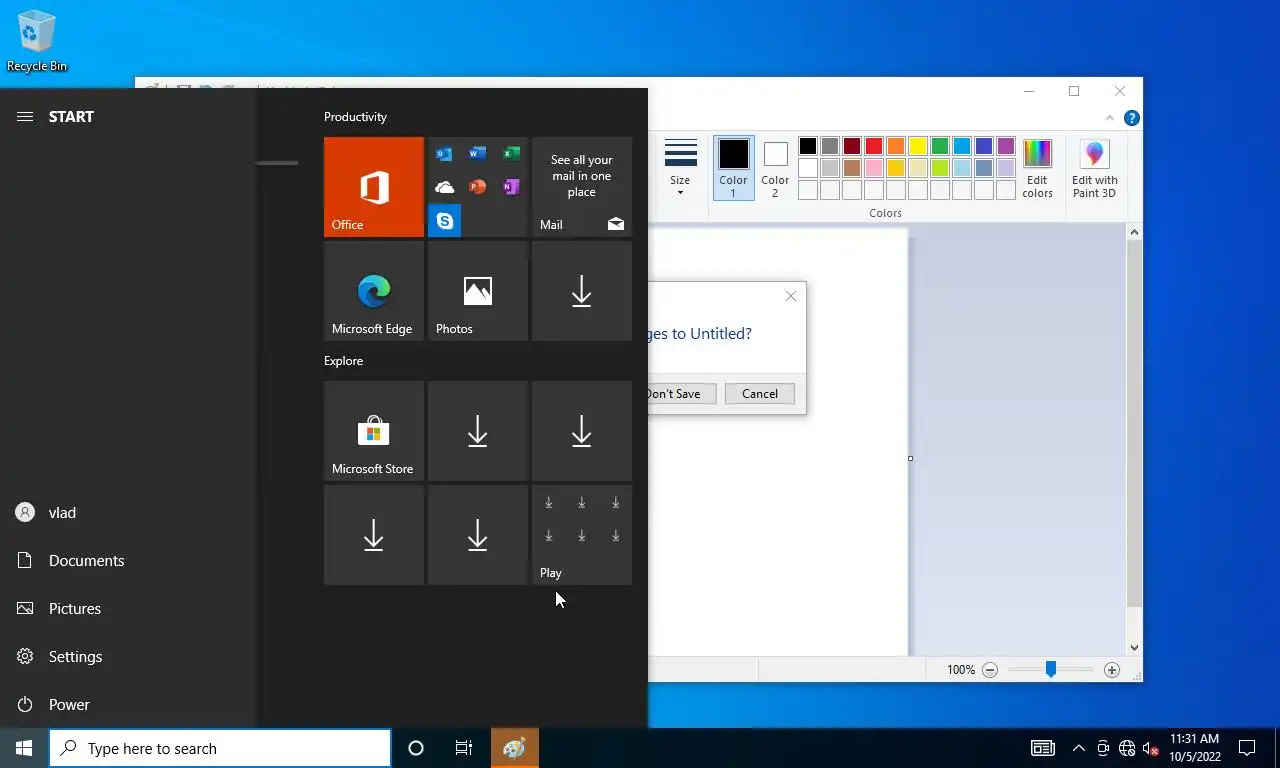The image size is (1280, 768).
Task: Open the Play folder tile
Action: 582,535
